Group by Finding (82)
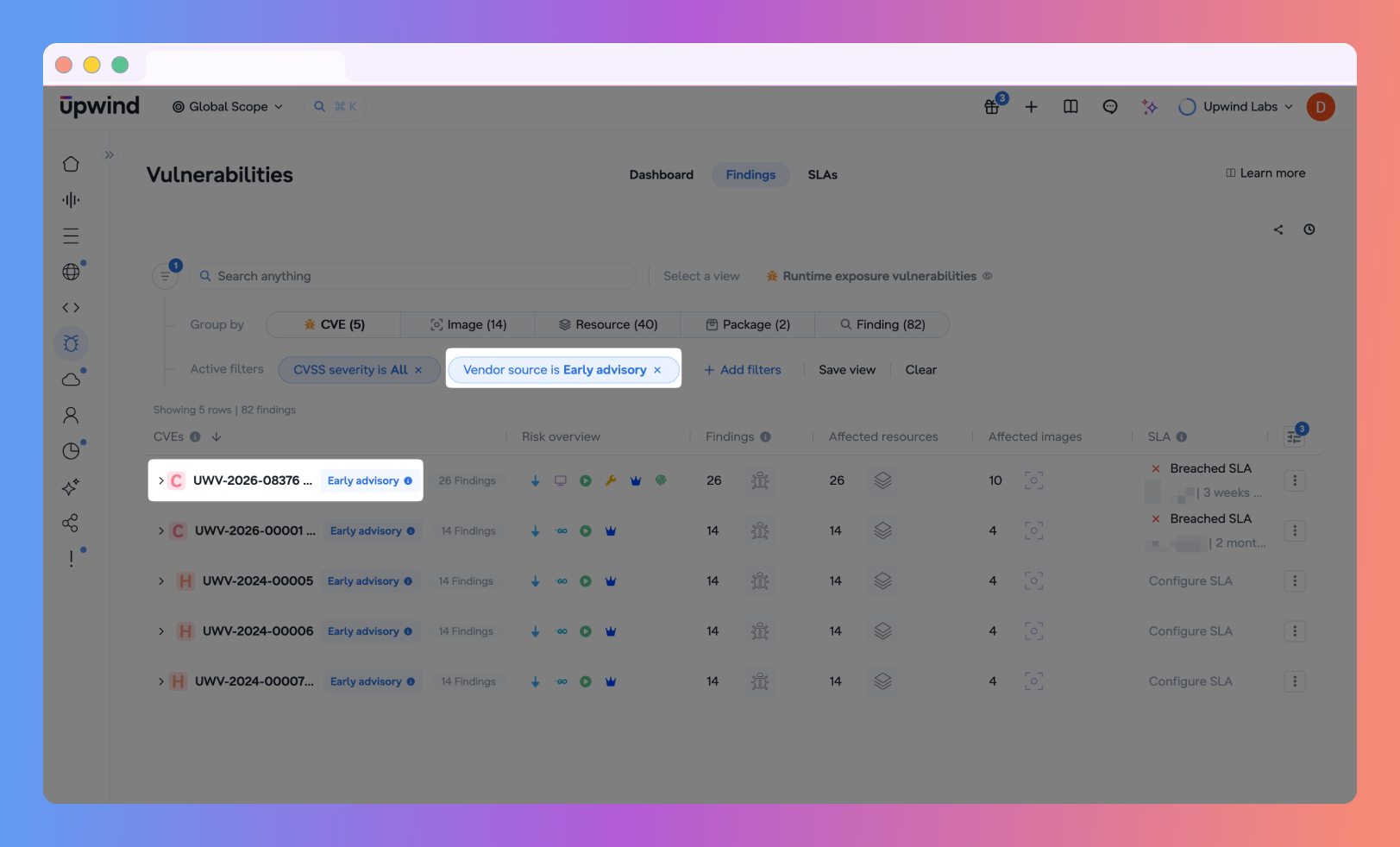 tap(882, 324)
